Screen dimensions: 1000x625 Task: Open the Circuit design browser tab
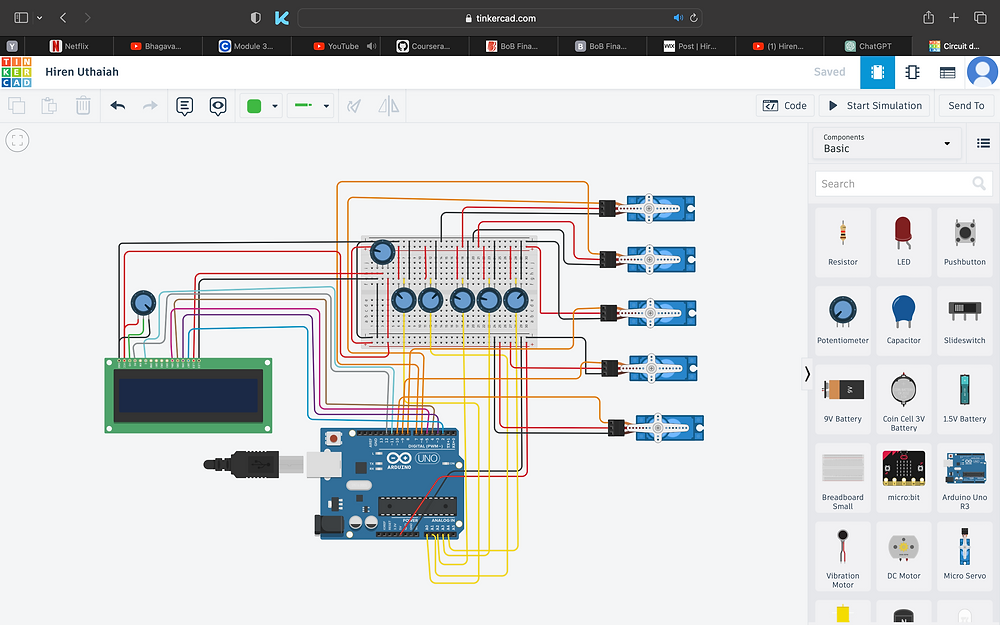coord(957,45)
